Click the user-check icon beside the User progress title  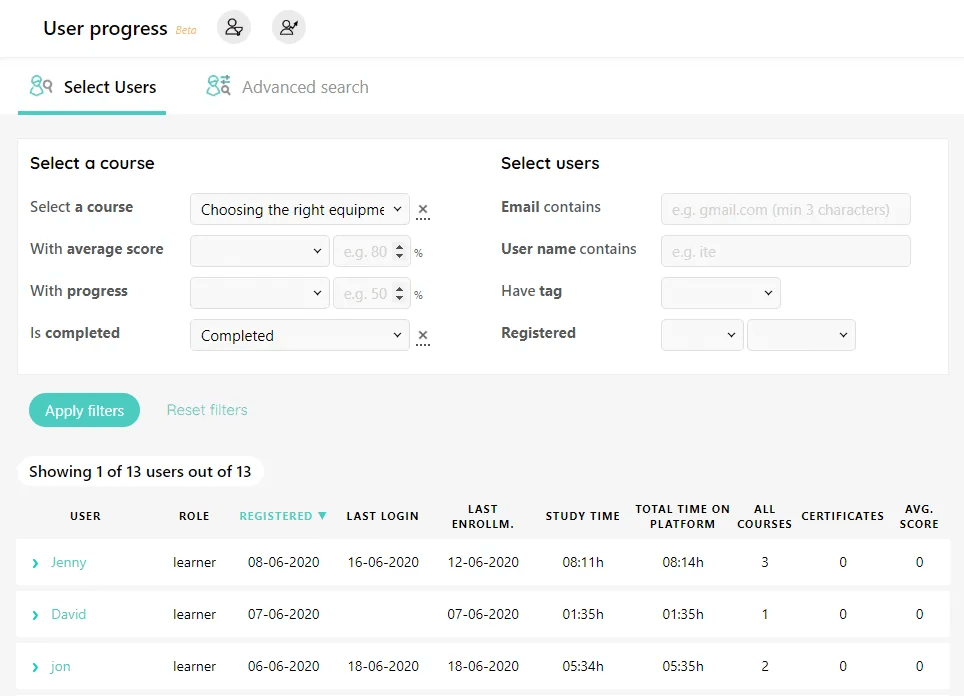tap(234, 28)
